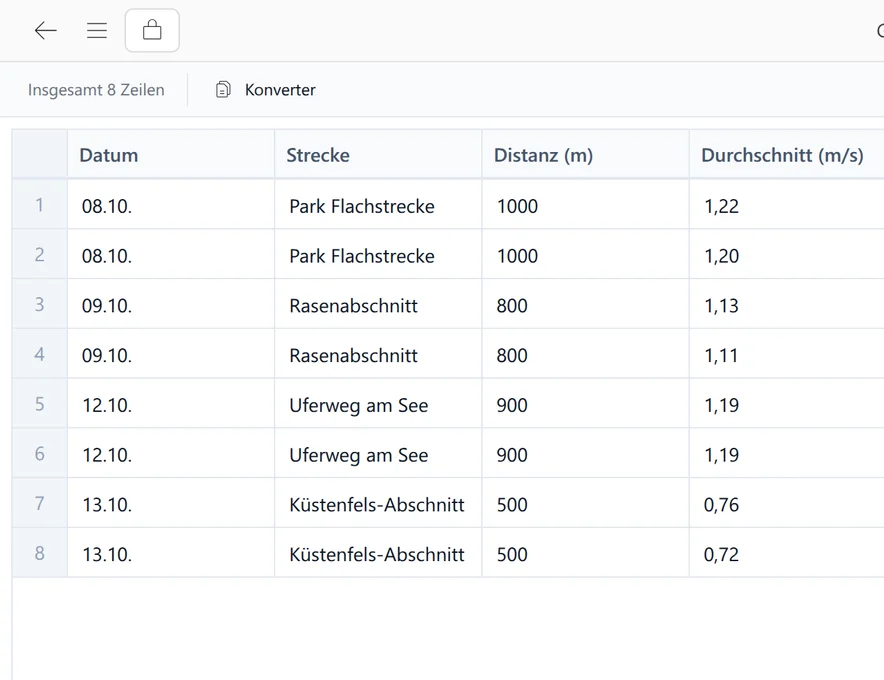Screen dimensions: 884x680
Task: Select row number 4 header
Action: 39,354
